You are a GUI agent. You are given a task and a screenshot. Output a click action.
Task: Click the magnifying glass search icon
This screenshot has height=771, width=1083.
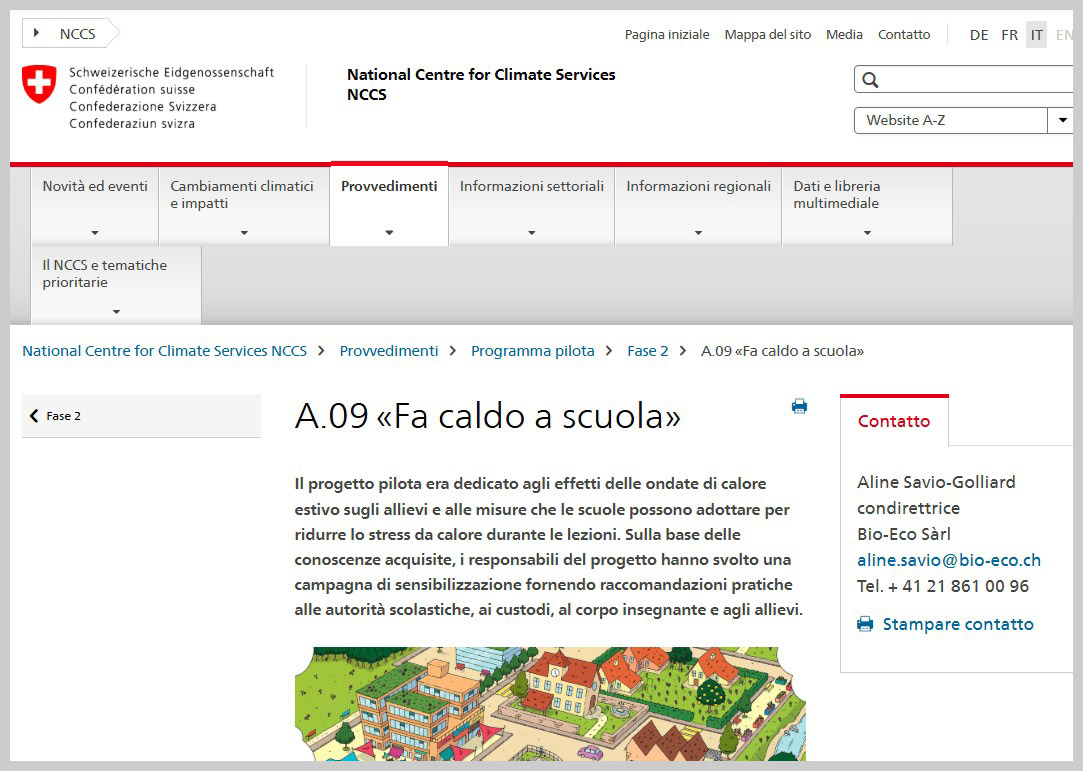870,80
